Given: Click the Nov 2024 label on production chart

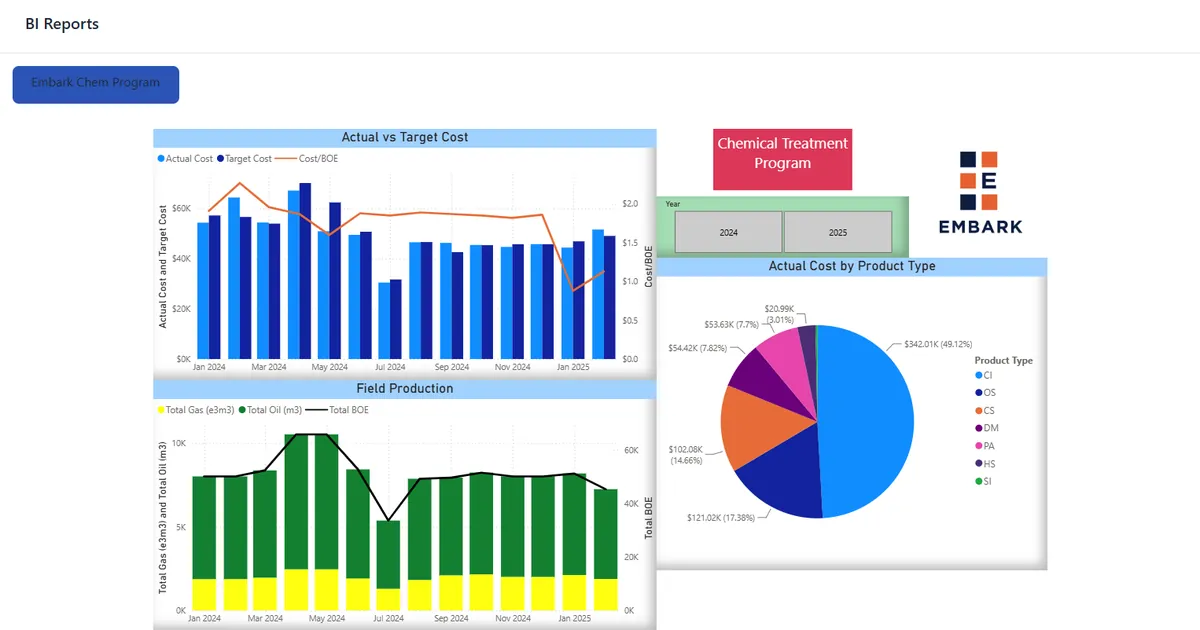Looking at the screenshot, I should click(513, 618).
